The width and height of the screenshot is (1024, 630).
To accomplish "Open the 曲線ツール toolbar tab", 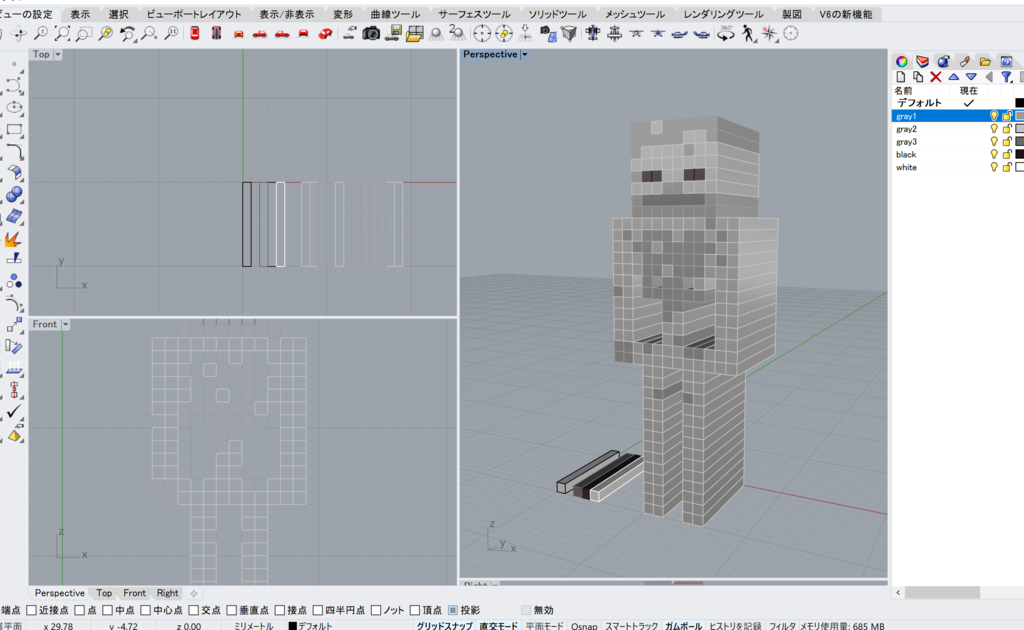I will click(395, 14).
